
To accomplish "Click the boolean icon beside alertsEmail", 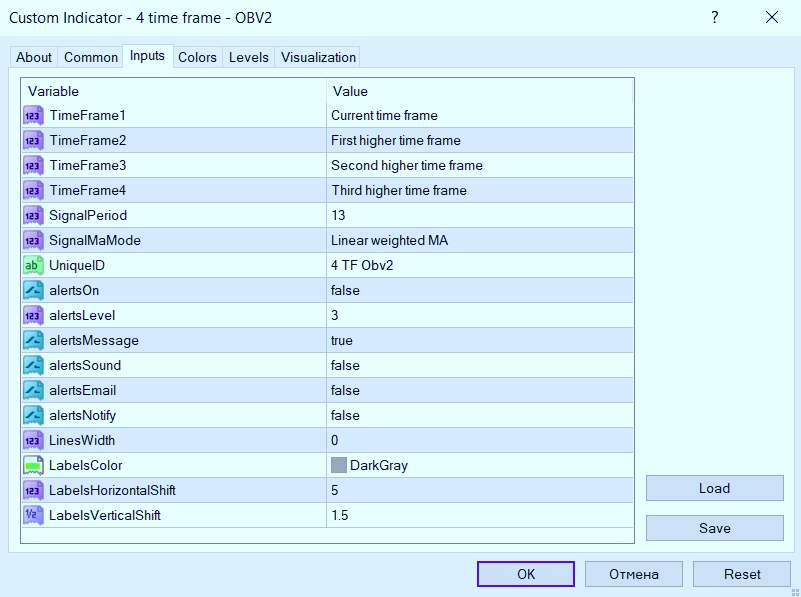I will click(x=33, y=390).
